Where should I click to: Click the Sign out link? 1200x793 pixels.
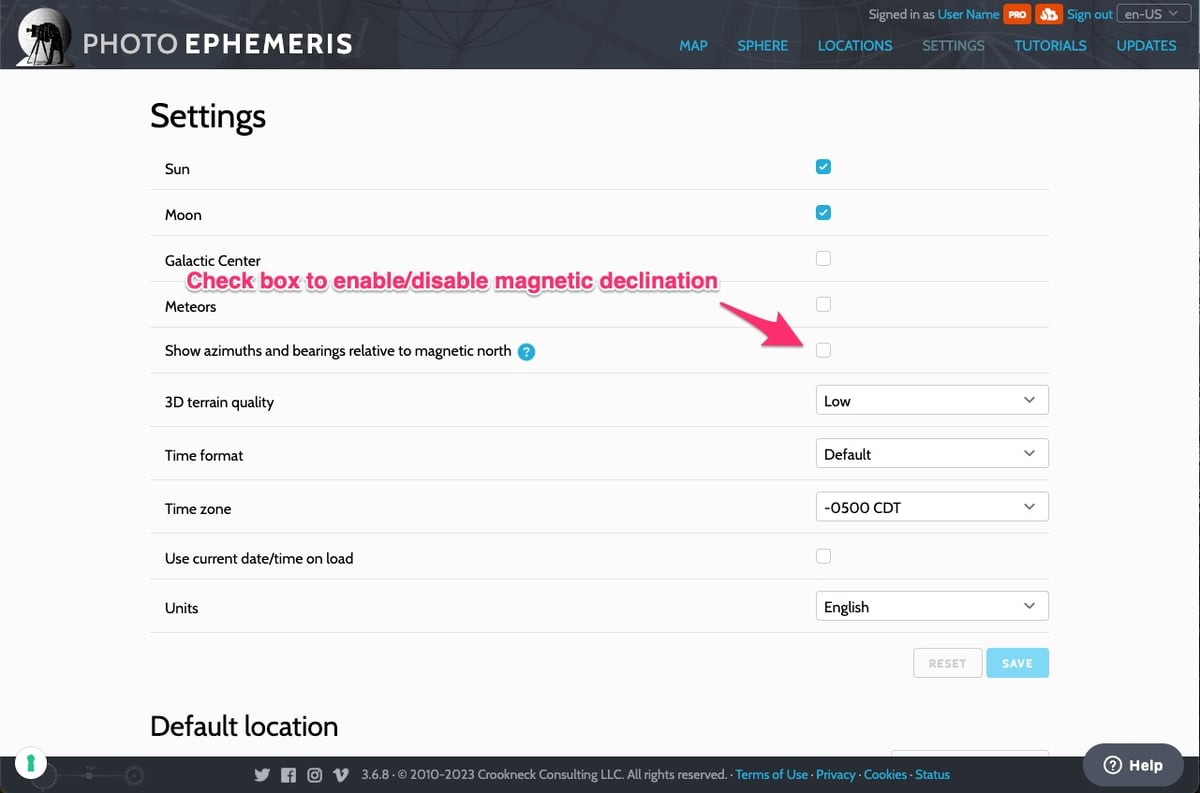(x=1089, y=15)
